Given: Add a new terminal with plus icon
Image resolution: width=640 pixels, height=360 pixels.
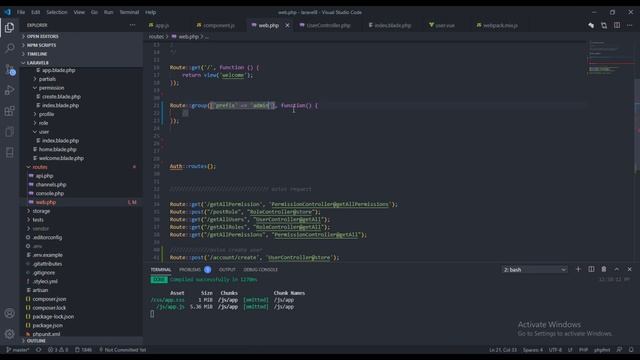Looking at the screenshot, I should [578, 269].
